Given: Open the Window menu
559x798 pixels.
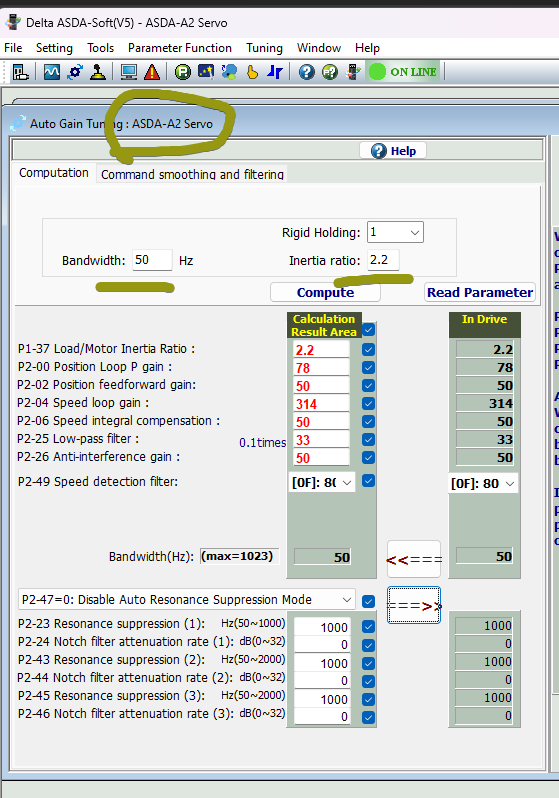Looking at the screenshot, I should tap(319, 48).
